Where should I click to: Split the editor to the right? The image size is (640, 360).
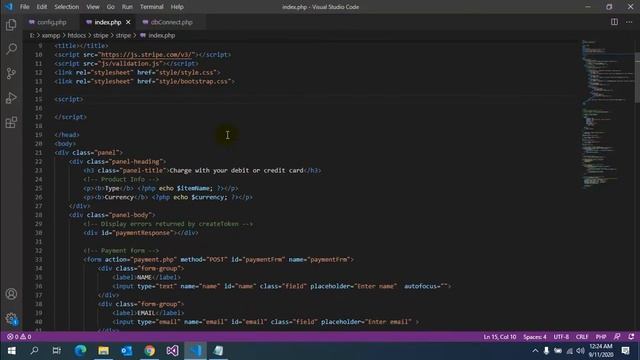pyautogui.click(x=614, y=22)
